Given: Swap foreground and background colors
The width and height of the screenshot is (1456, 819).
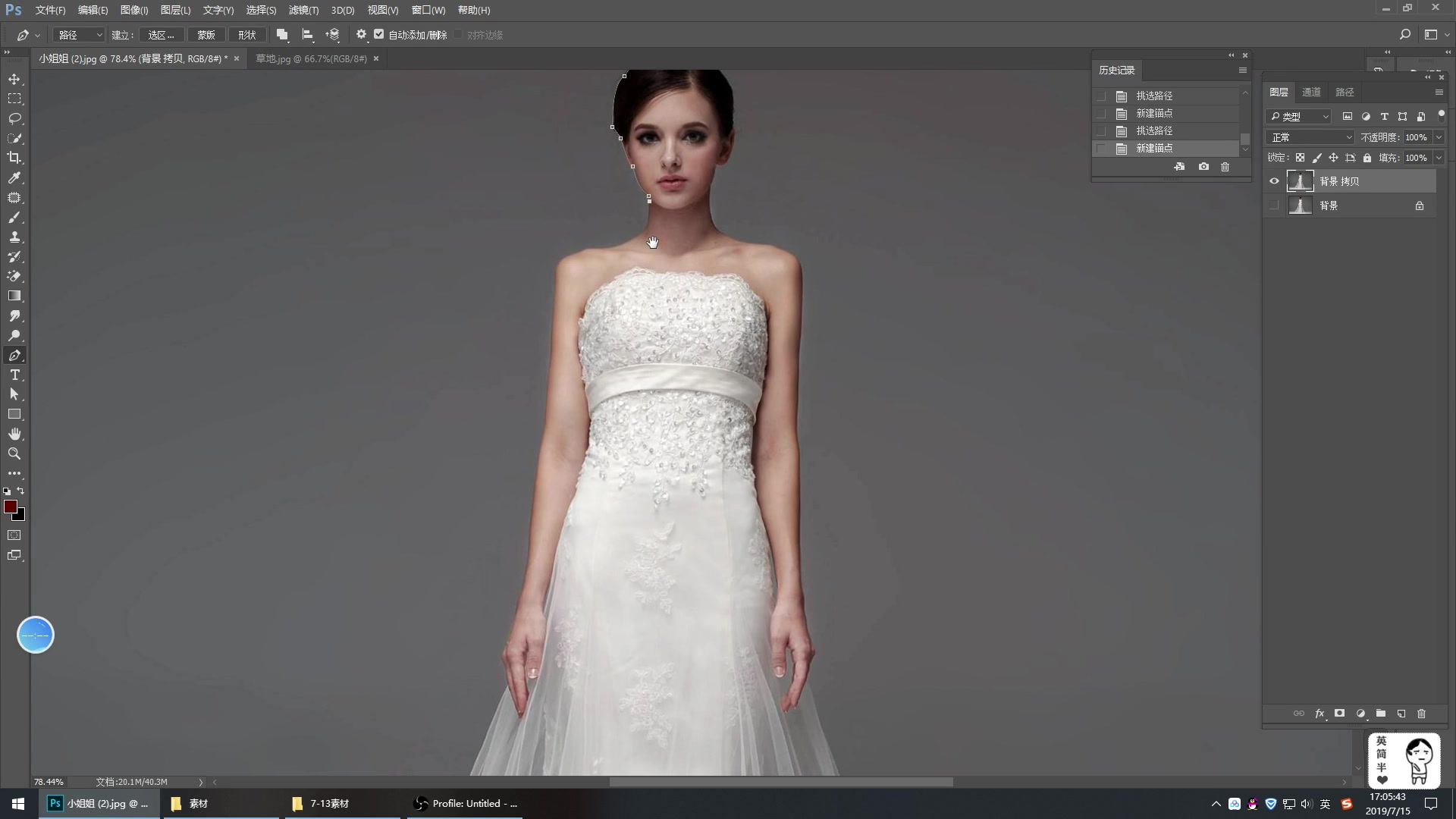Looking at the screenshot, I should [x=20, y=491].
